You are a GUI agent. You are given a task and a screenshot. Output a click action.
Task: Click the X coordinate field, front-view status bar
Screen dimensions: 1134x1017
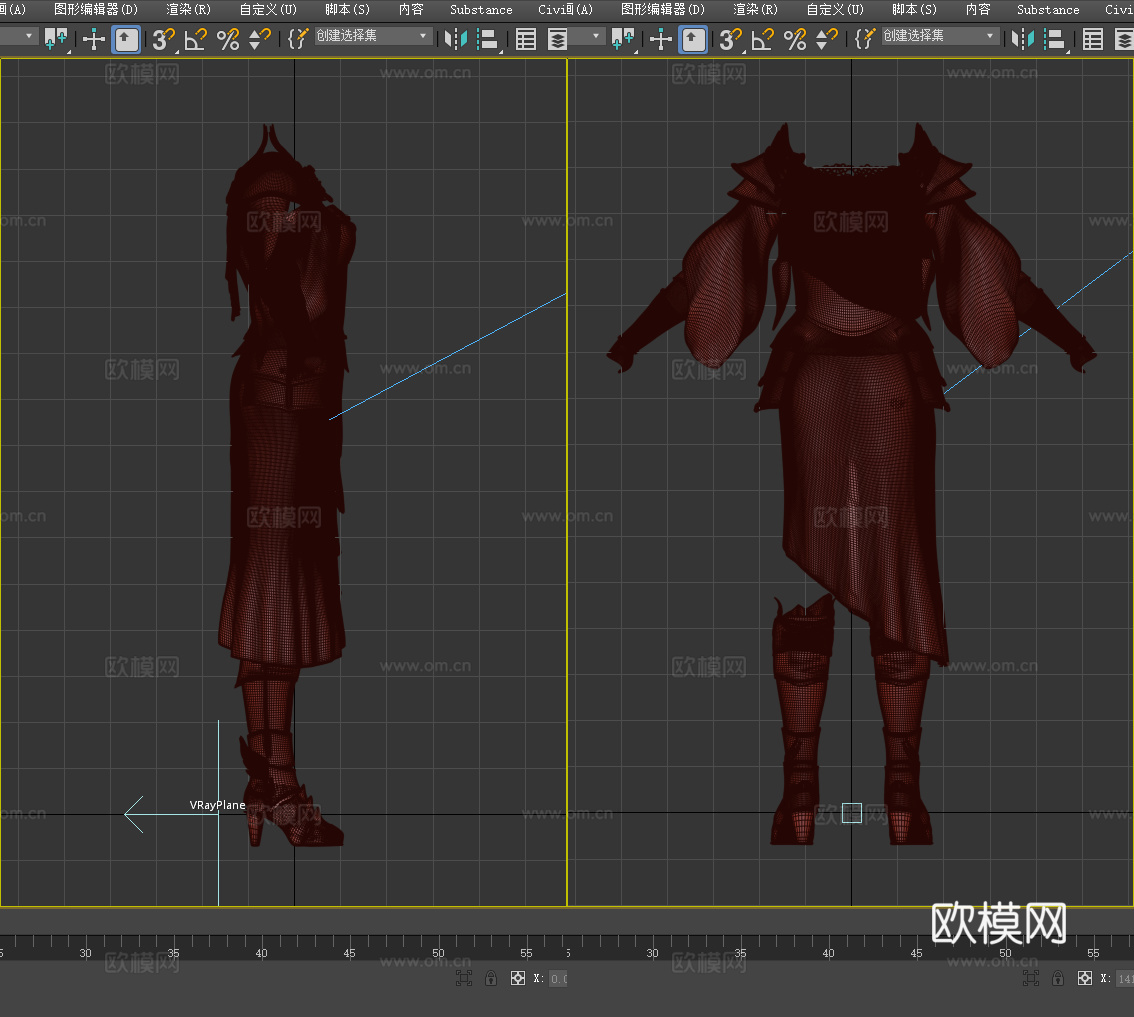pos(1125,979)
